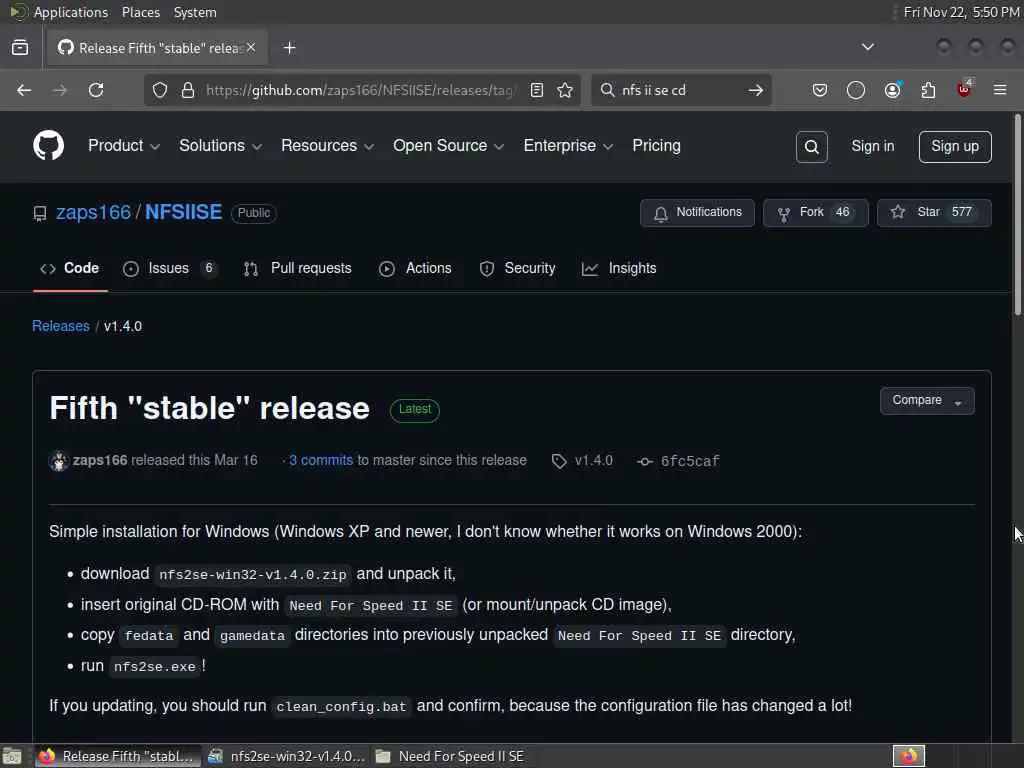Switch to the Security tab
The height and width of the screenshot is (768, 1024).
(x=517, y=268)
